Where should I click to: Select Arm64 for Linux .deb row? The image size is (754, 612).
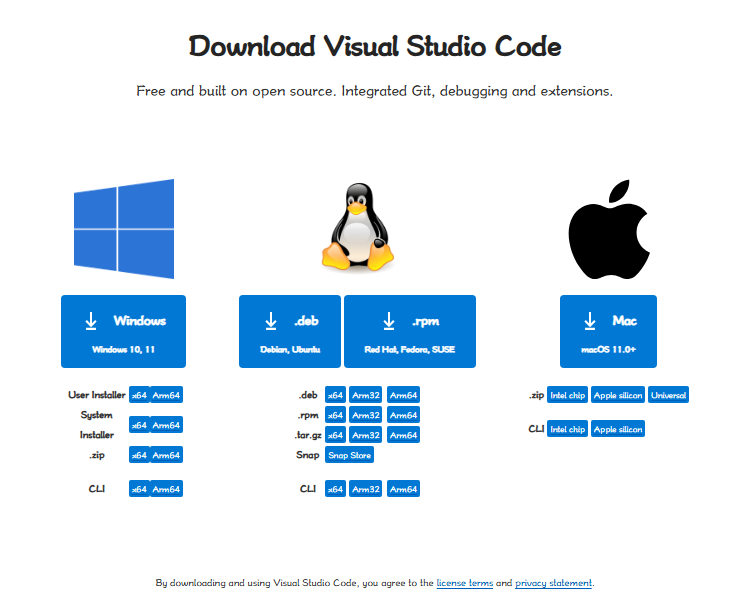point(403,395)
